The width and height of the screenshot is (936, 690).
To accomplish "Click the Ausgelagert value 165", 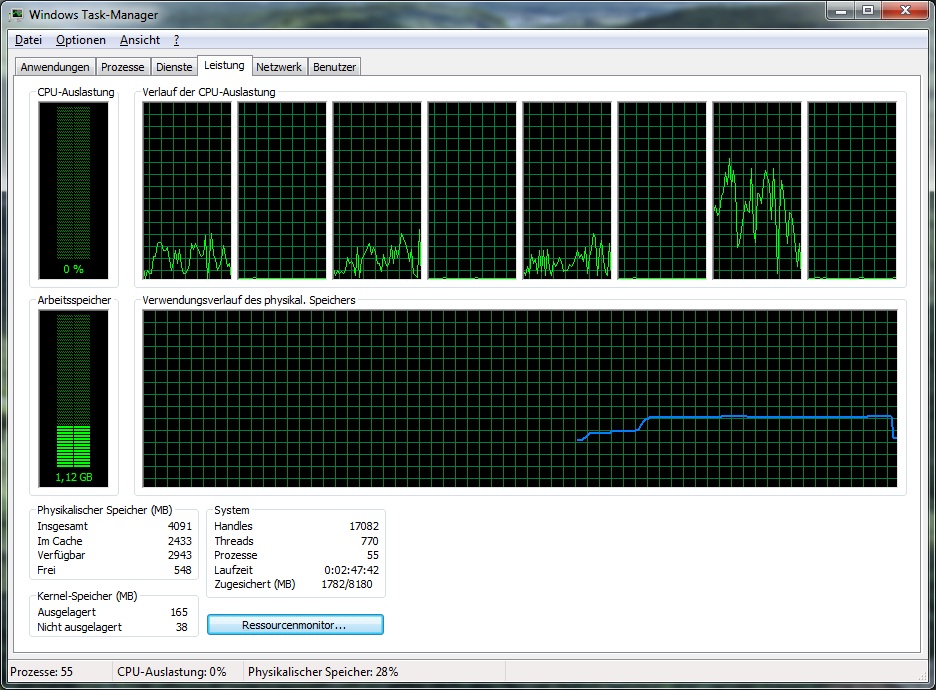I will coord(179,612).
